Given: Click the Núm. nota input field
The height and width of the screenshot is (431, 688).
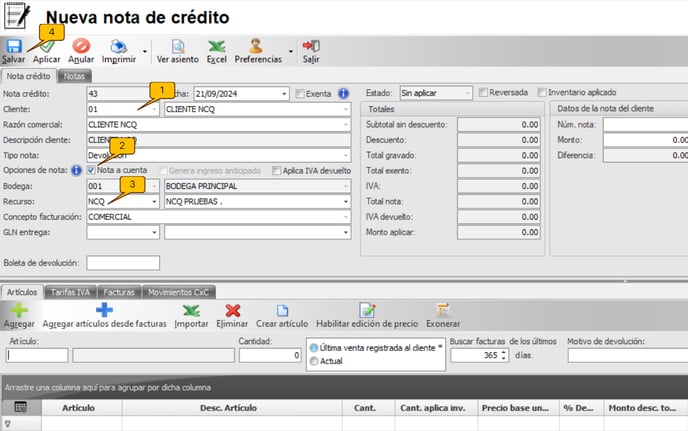Looking at the screenshot, I should pyautogui.click(x=645, y=125).
